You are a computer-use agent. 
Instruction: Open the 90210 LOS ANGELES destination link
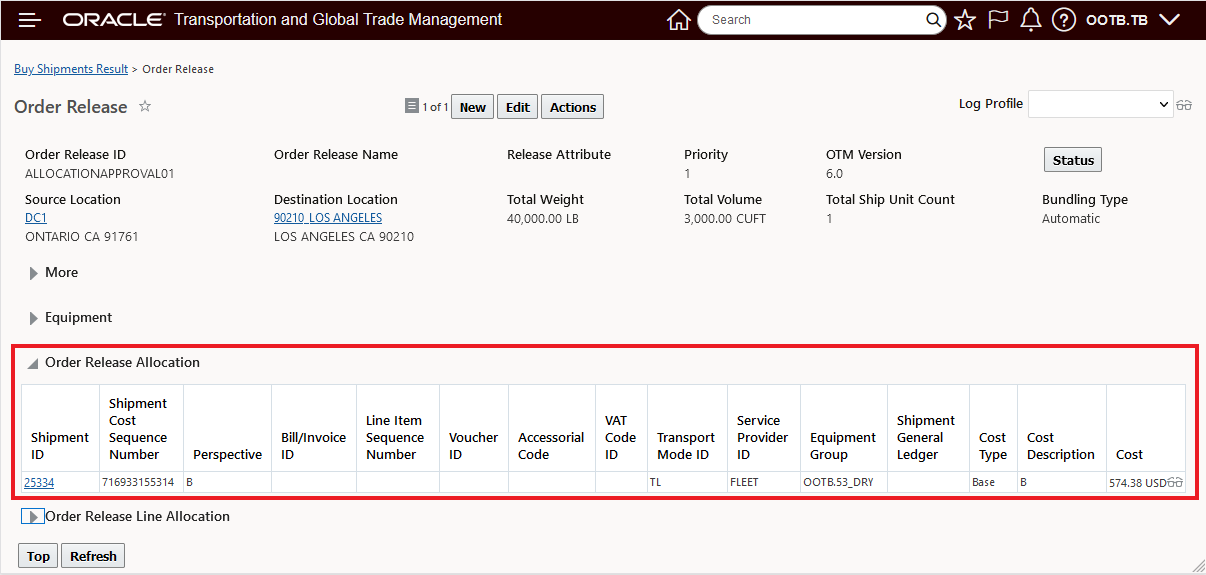pos(328,218)
